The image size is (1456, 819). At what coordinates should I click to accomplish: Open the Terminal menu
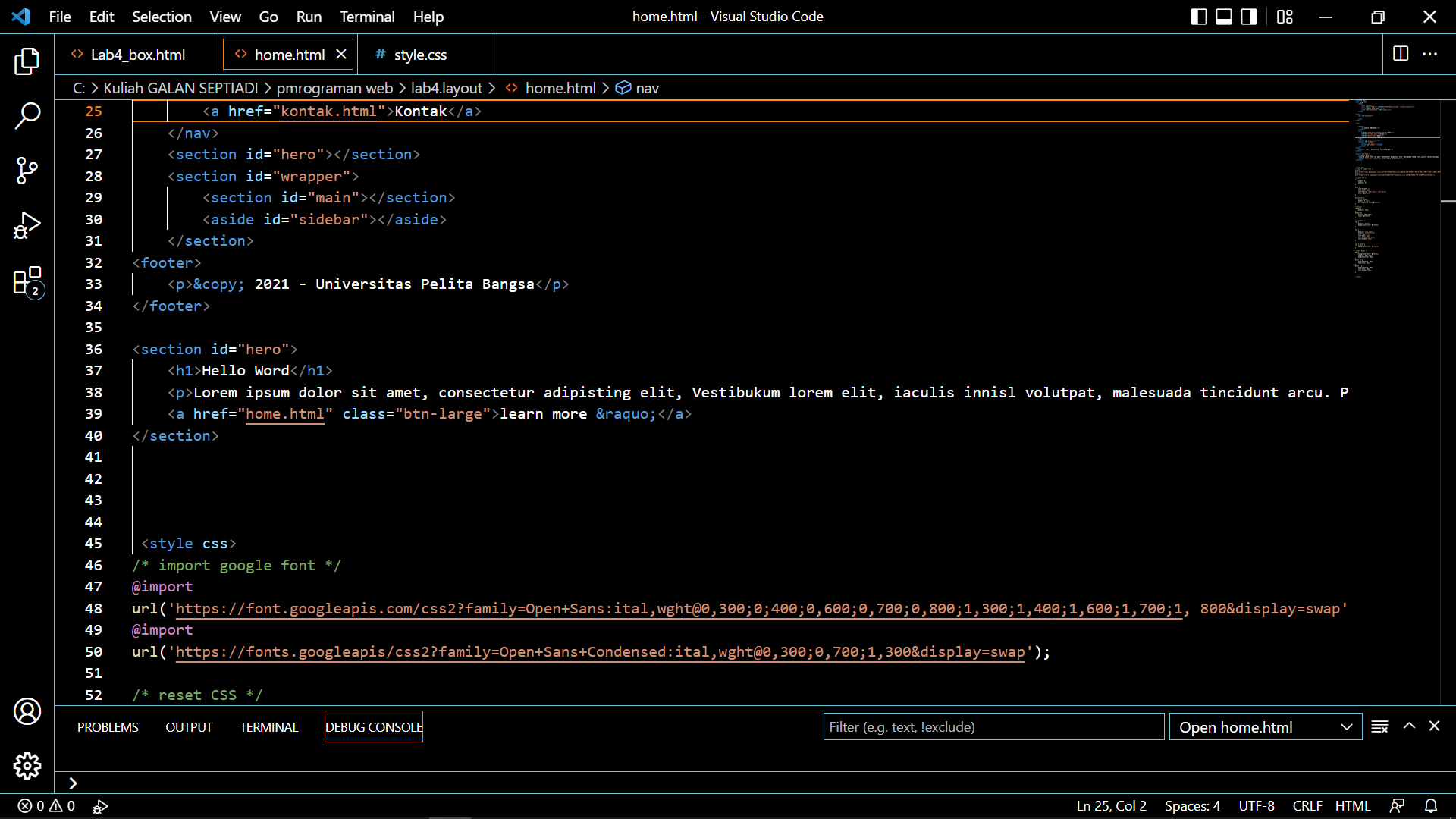tap(367, 16)
